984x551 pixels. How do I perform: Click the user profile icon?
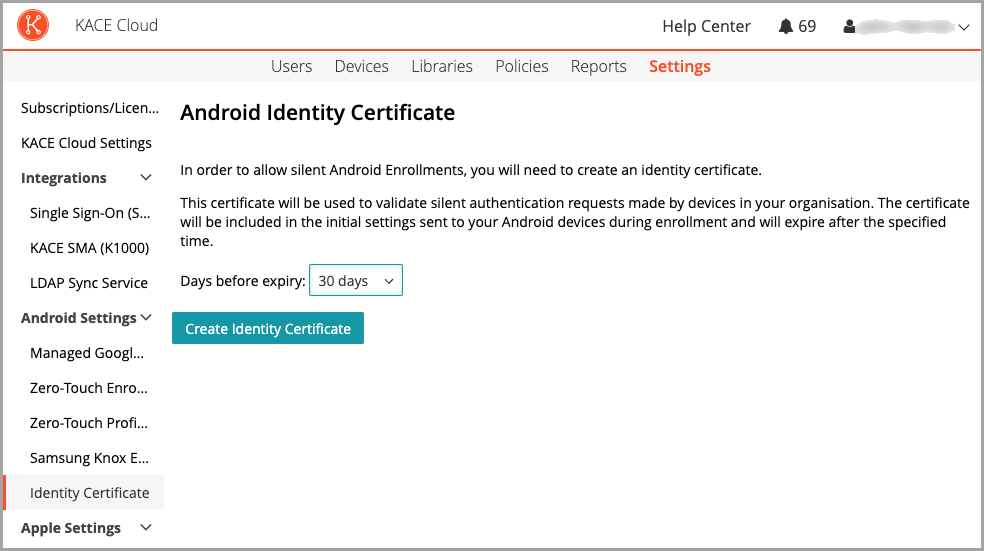[x=849, y=27]
